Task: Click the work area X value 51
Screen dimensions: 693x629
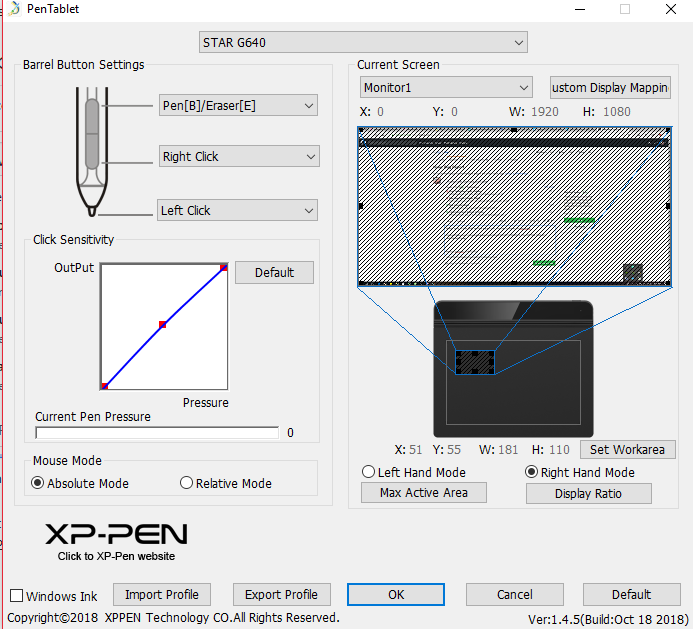Action: [415, 450]
